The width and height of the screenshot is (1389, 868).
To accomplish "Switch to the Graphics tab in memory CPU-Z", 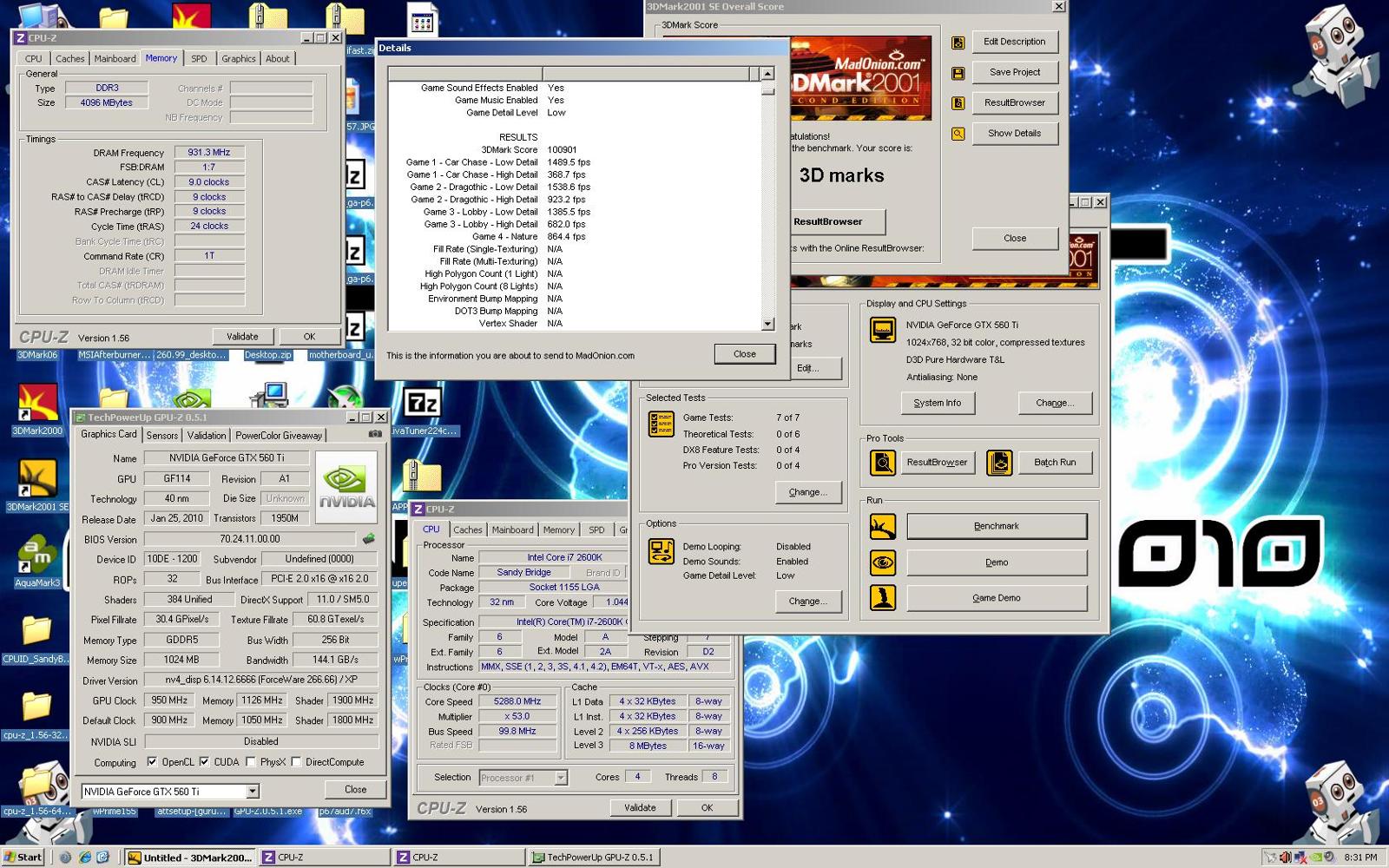I will click(x=238, y=59).
